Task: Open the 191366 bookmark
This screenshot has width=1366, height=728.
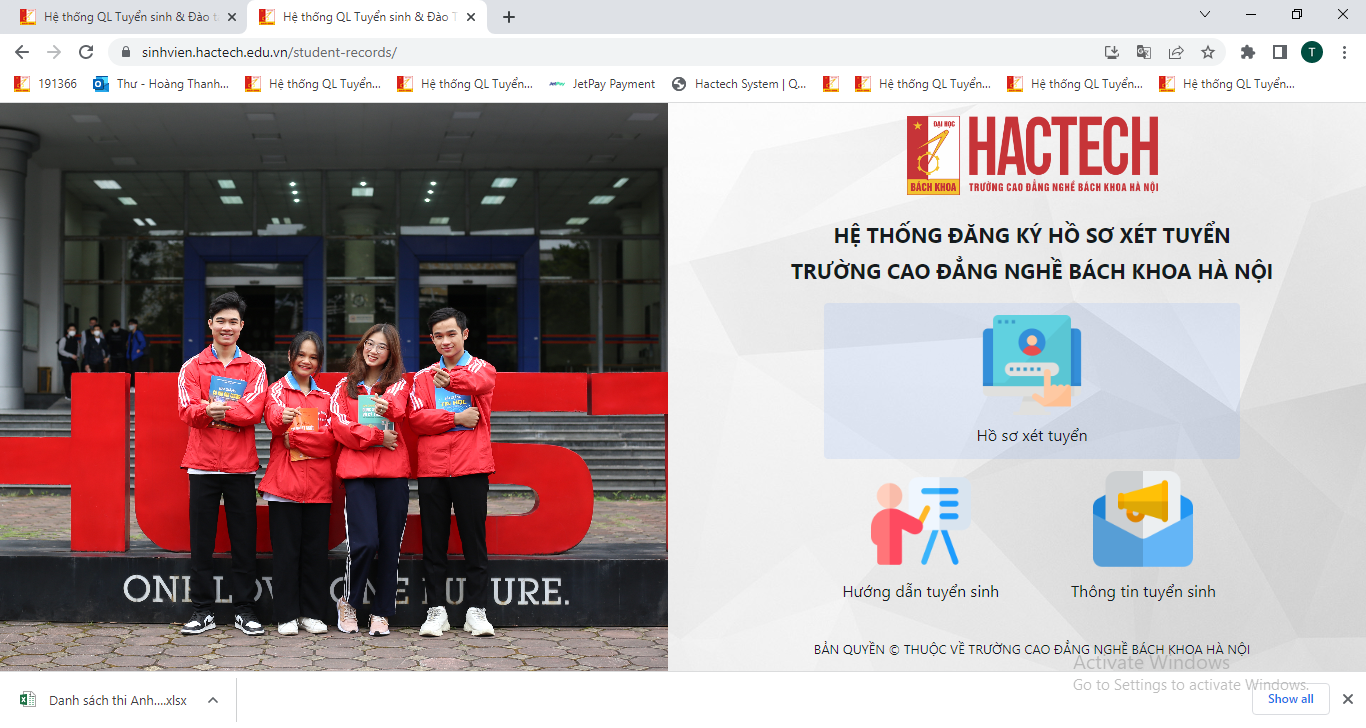Action: (46, 84)
